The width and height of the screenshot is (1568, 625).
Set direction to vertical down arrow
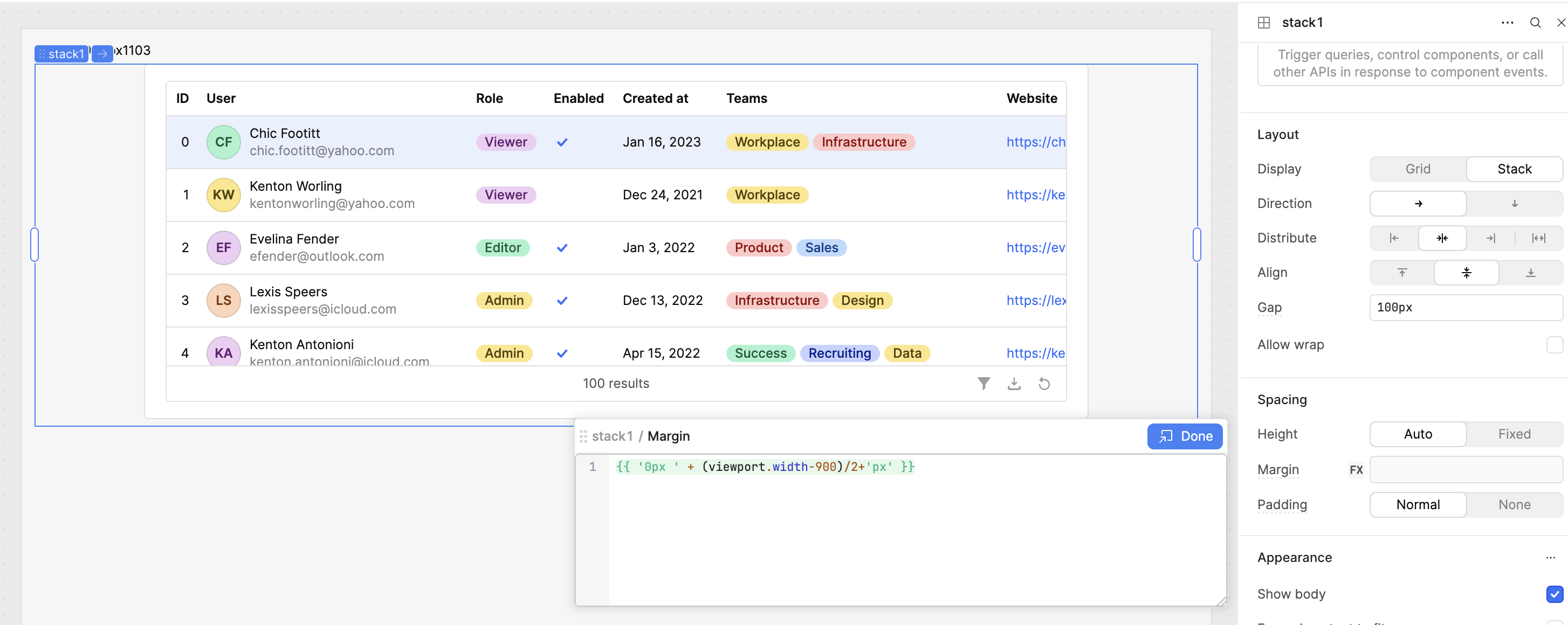(1515, 204)
